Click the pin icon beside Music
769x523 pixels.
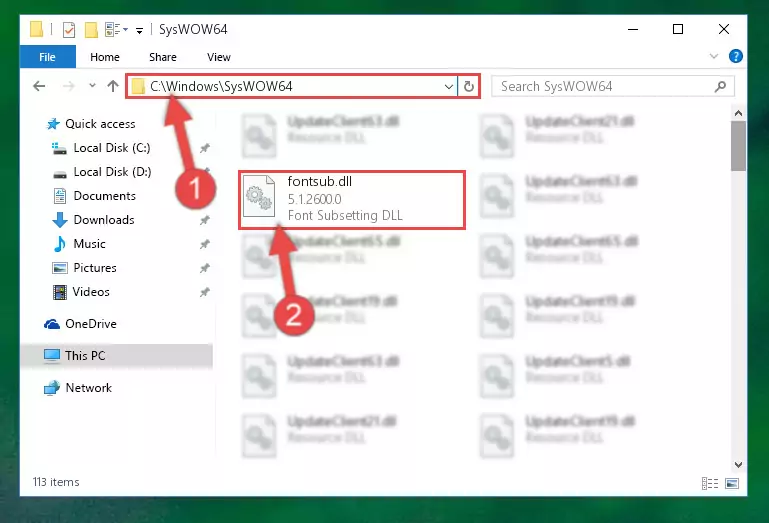(x=205, y=244)
